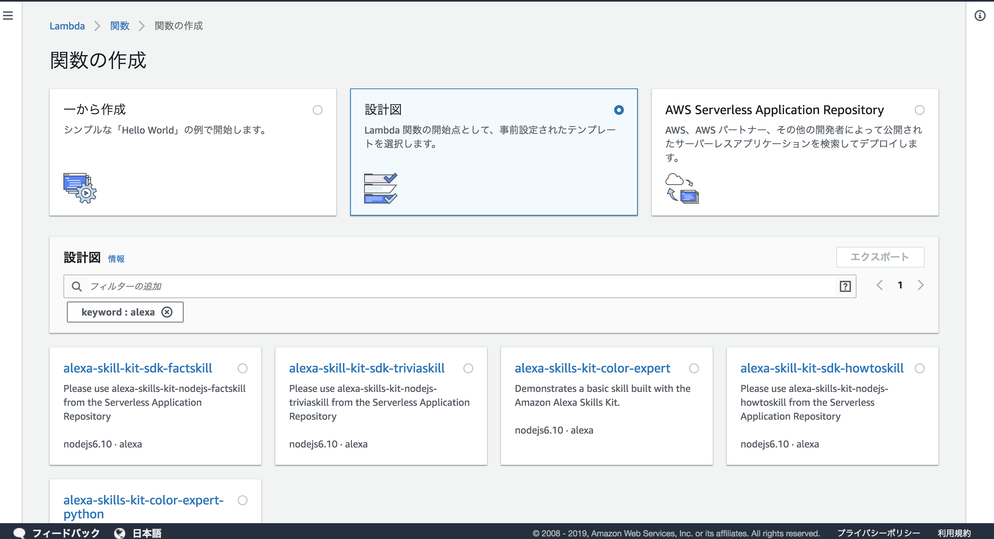Select the alexa-skills-kit-color-expert-python radio button

point(243,500)
